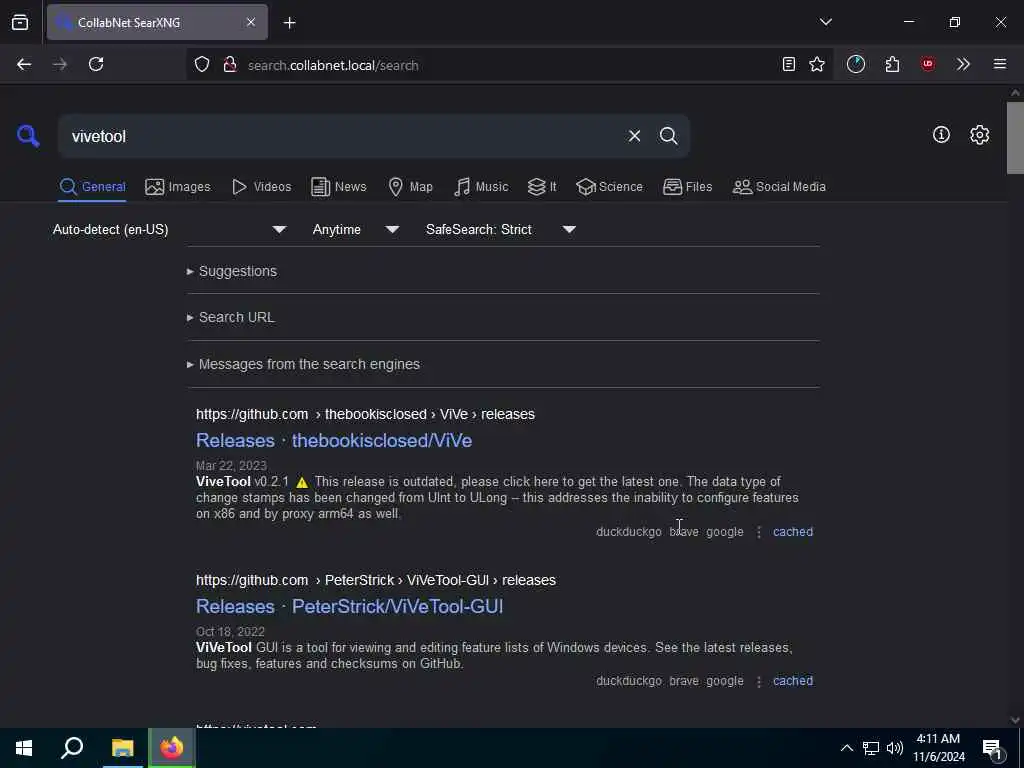Switch to the General category tab
The height and width of the screenshot is (768, 1024).
tap(93, 187)
